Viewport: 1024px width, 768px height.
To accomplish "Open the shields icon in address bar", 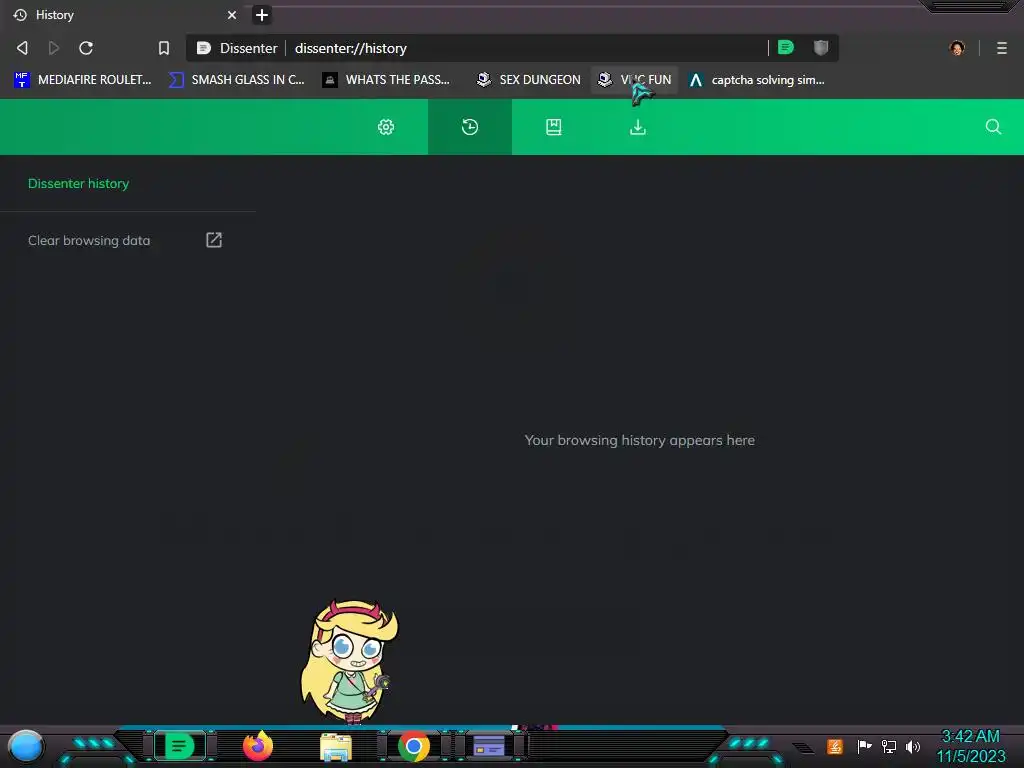I will coord(821,47).
